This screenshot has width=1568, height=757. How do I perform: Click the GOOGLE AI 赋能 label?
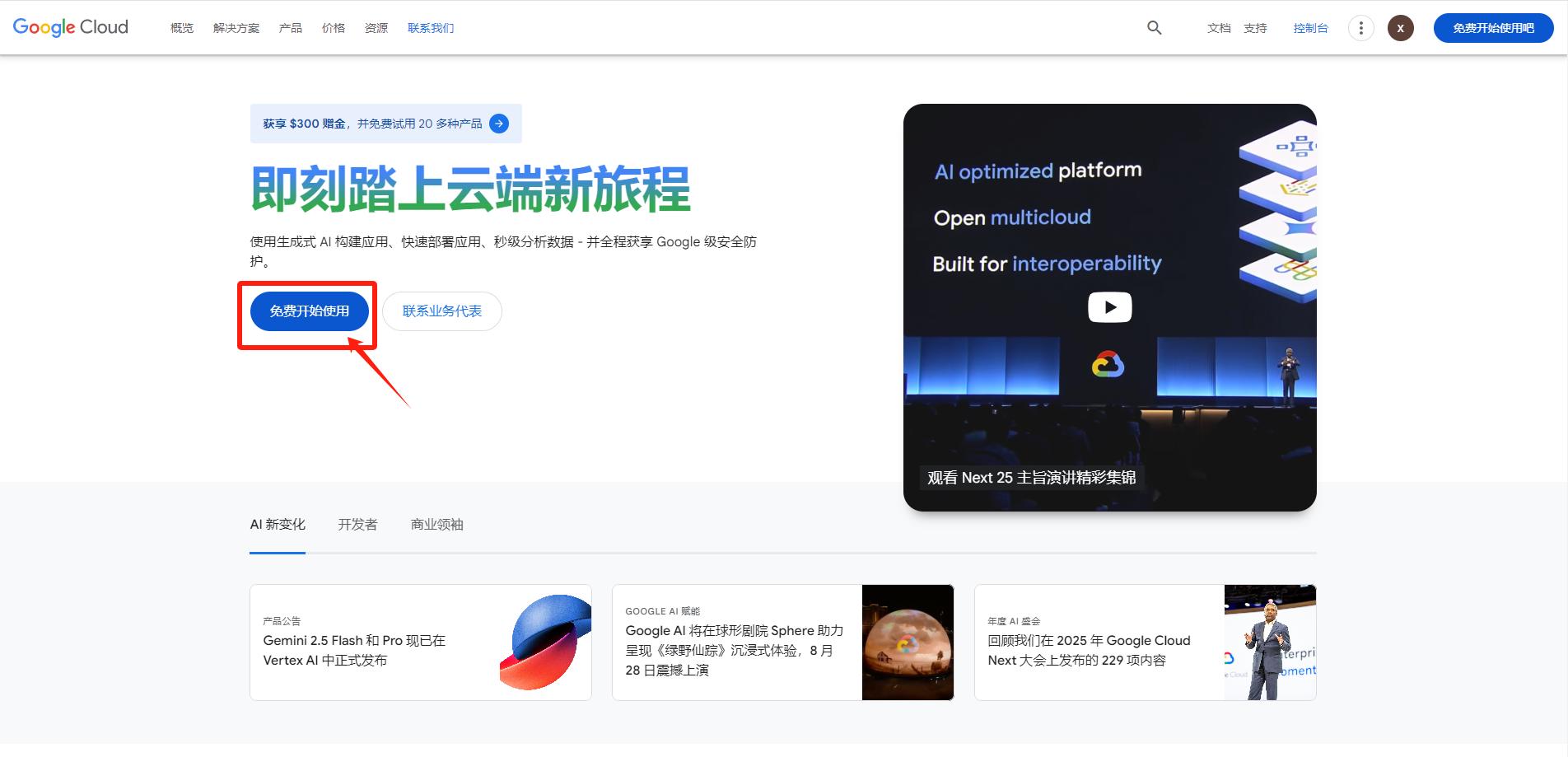tap(663, 611)
